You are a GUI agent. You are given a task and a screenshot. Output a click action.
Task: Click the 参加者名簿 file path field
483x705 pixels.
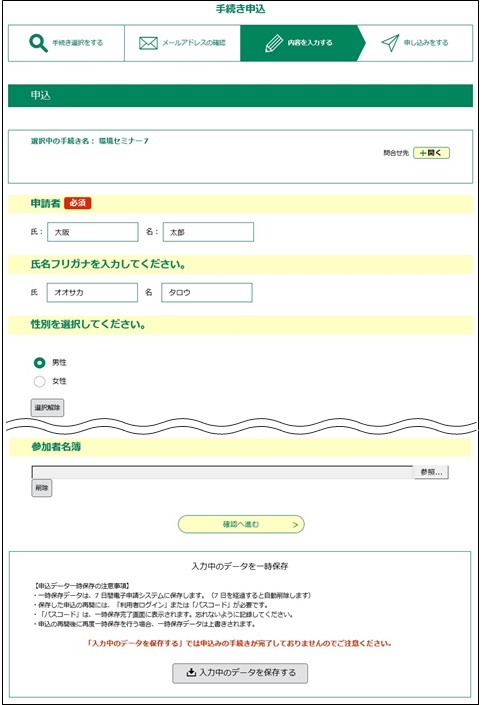222,472
